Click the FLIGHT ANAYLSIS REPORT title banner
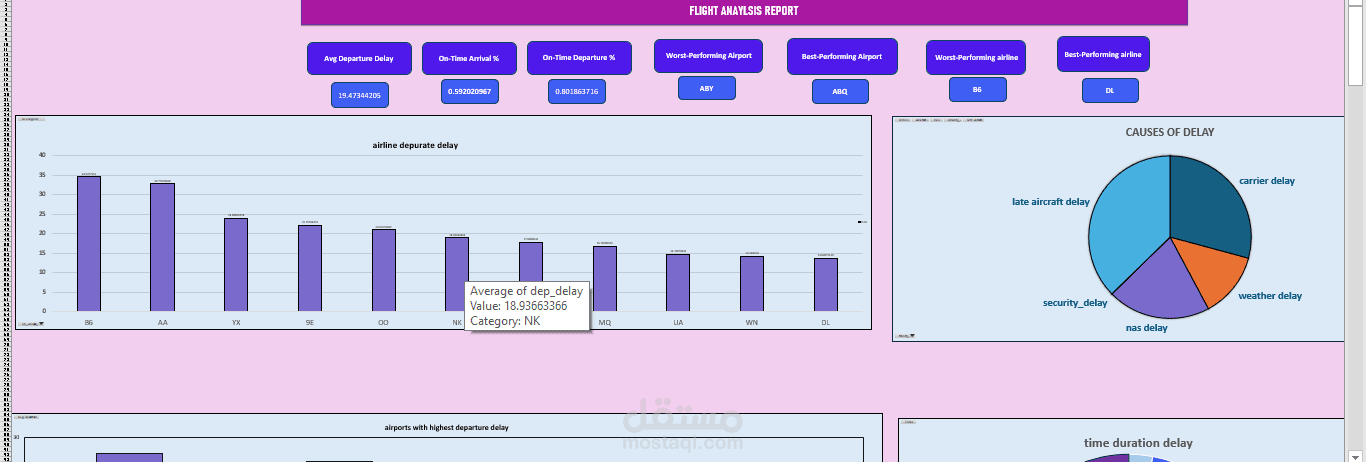 click(x=744, y=12)
